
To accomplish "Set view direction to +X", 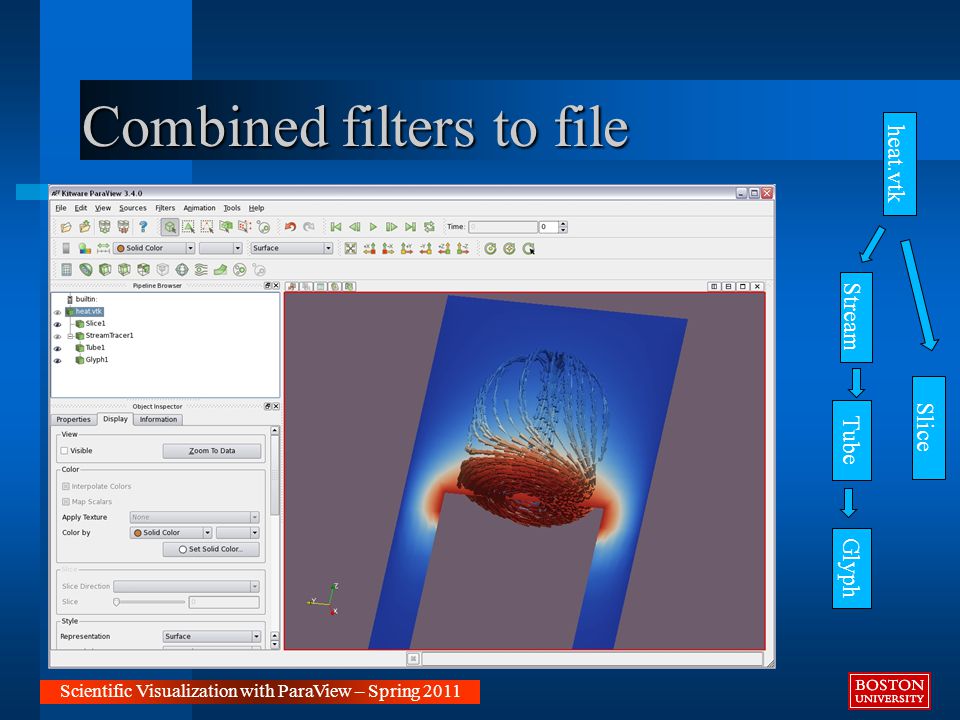I will click(369, 249).
